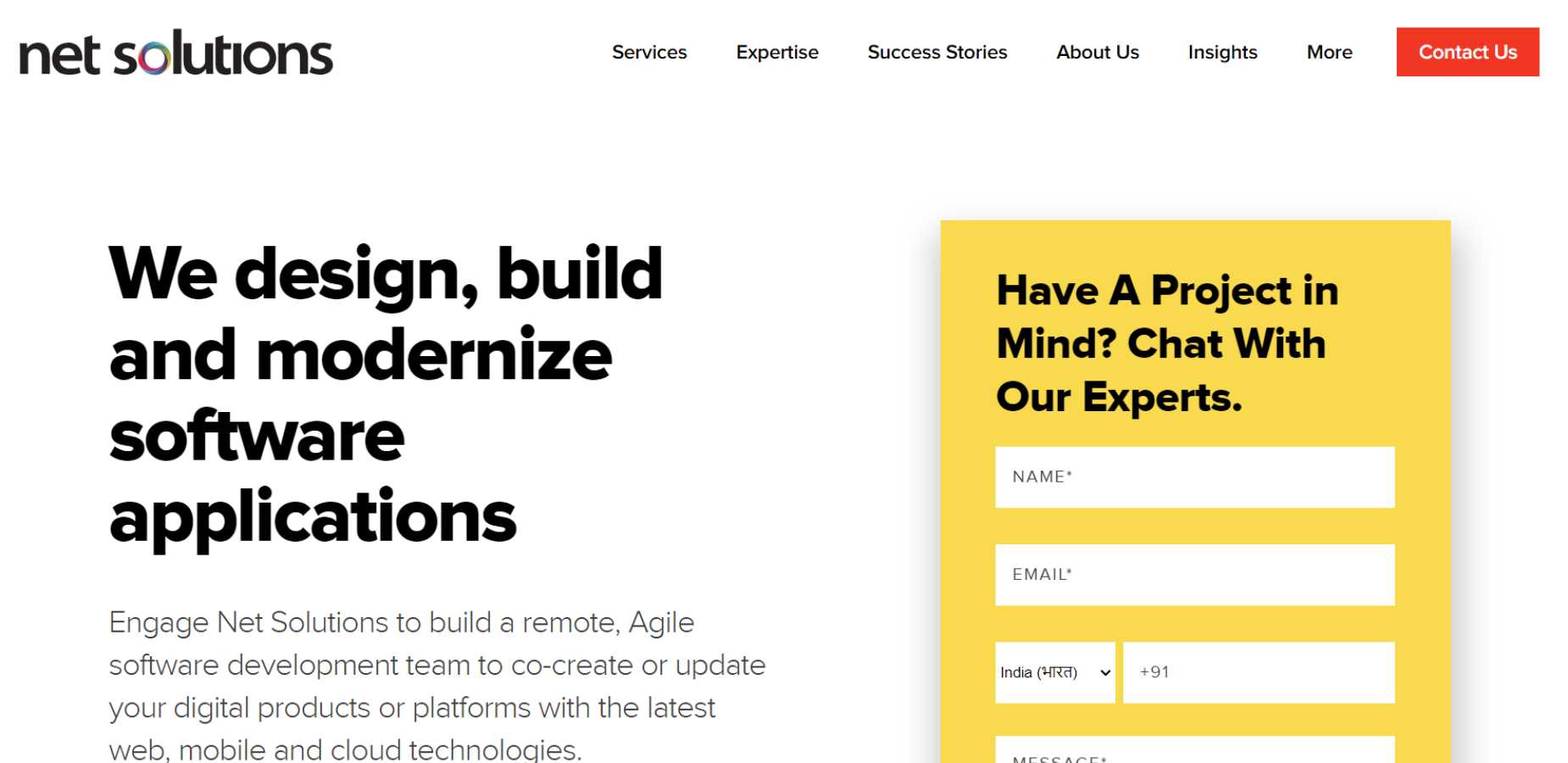Expand the More menu
1568x763 pixels.
(x=1328, y=53)
